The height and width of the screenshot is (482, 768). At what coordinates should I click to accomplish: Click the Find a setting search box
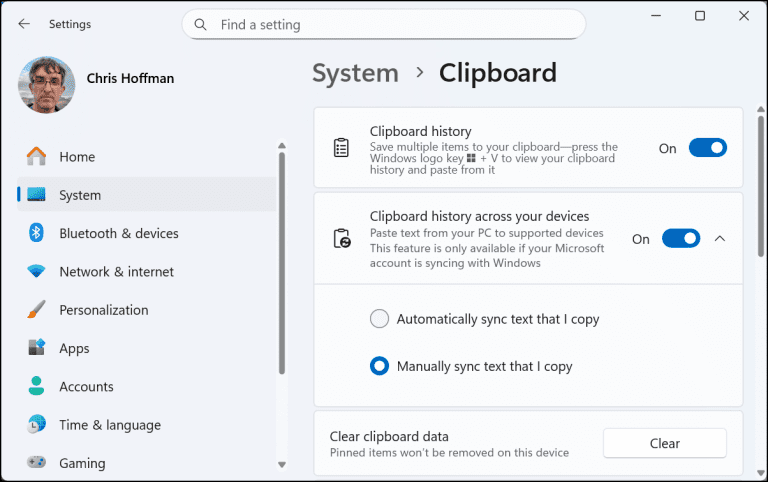[x=384, y=24]
